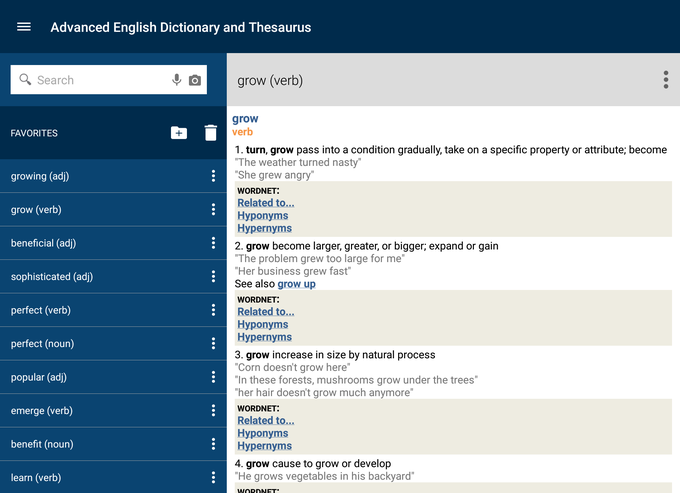Image resolution: width=680 pixels, height=493 pixels.
Task: Open the hamburger navigation menu
Action: 24,27
